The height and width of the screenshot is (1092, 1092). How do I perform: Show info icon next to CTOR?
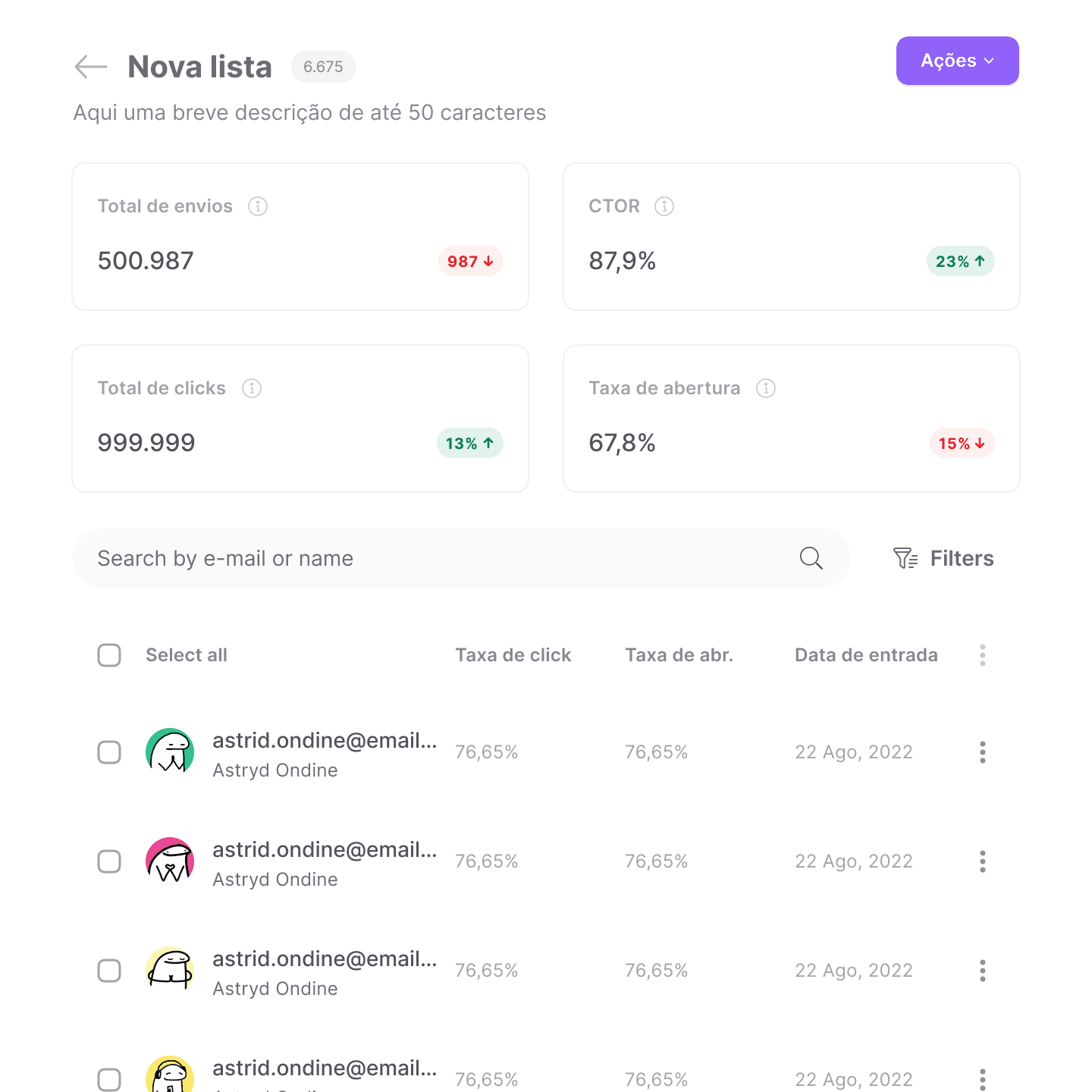pyautogui.click(x=664, y=206)
